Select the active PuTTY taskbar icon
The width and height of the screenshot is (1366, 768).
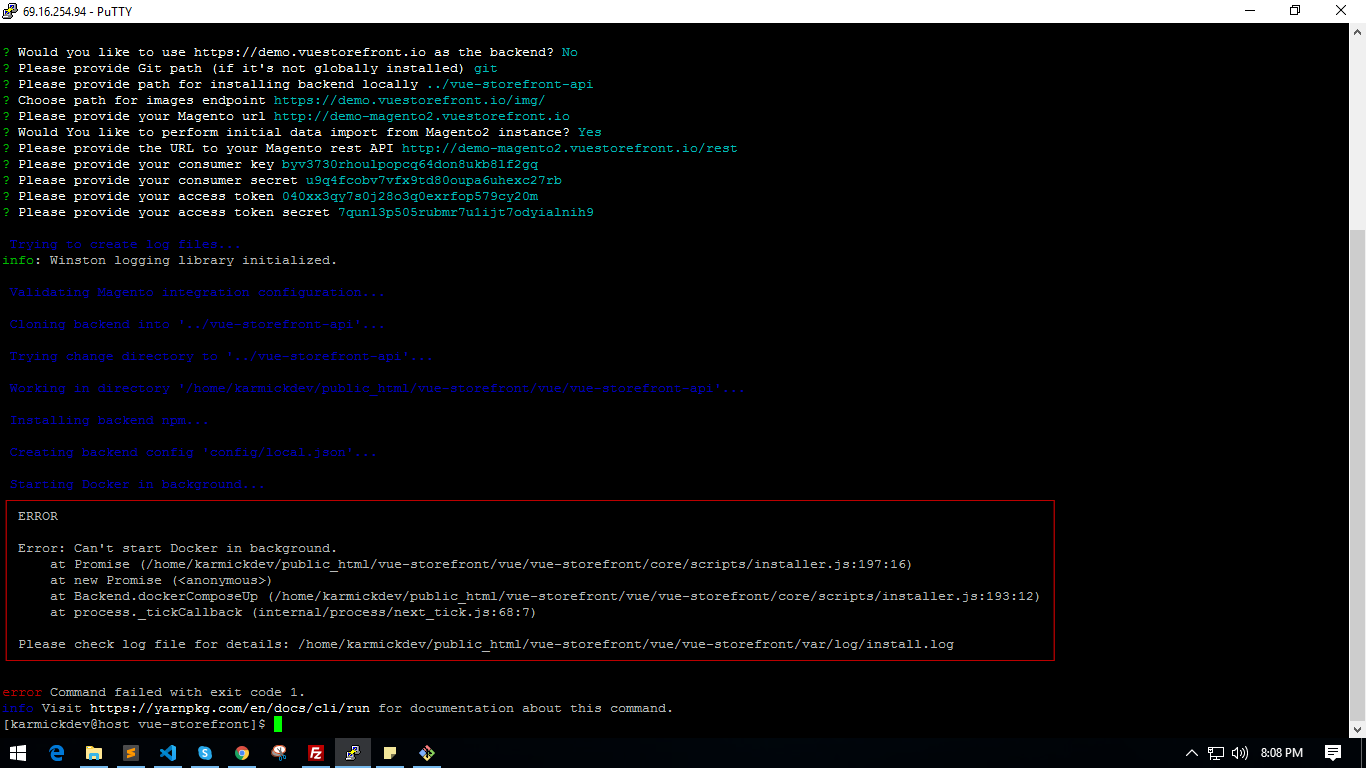click(x=353, y=752)
